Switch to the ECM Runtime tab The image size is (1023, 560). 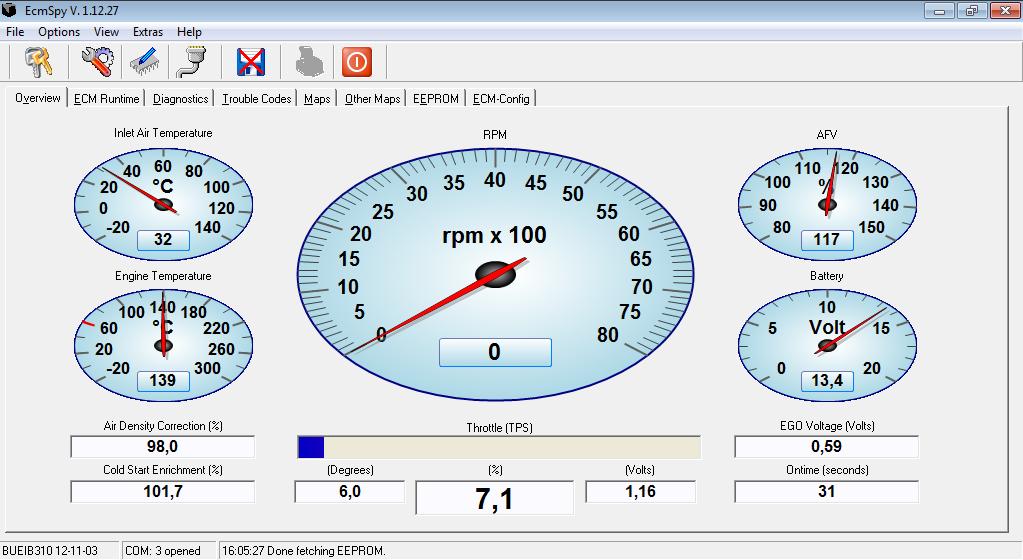(106, 98)
